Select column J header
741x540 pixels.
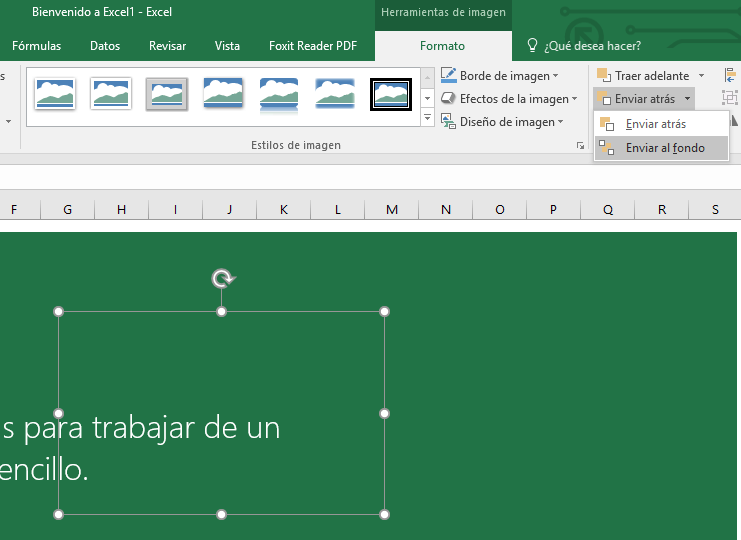pyautogui.click(x=230, y=209)
